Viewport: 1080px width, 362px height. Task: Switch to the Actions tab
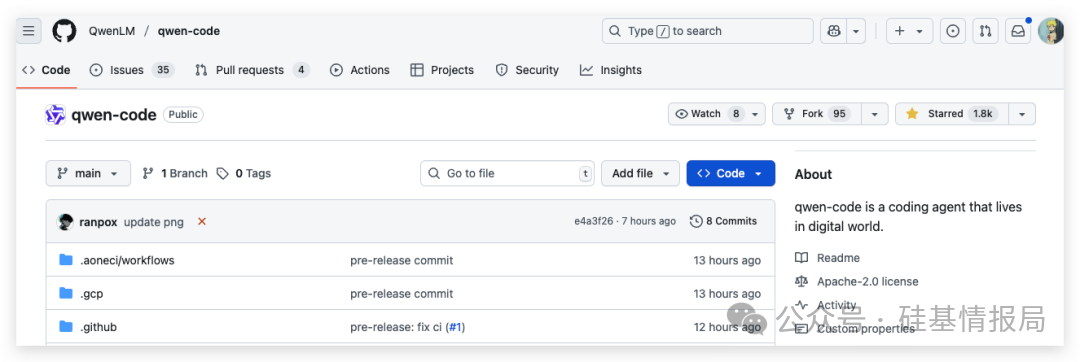tap(360, 70)
